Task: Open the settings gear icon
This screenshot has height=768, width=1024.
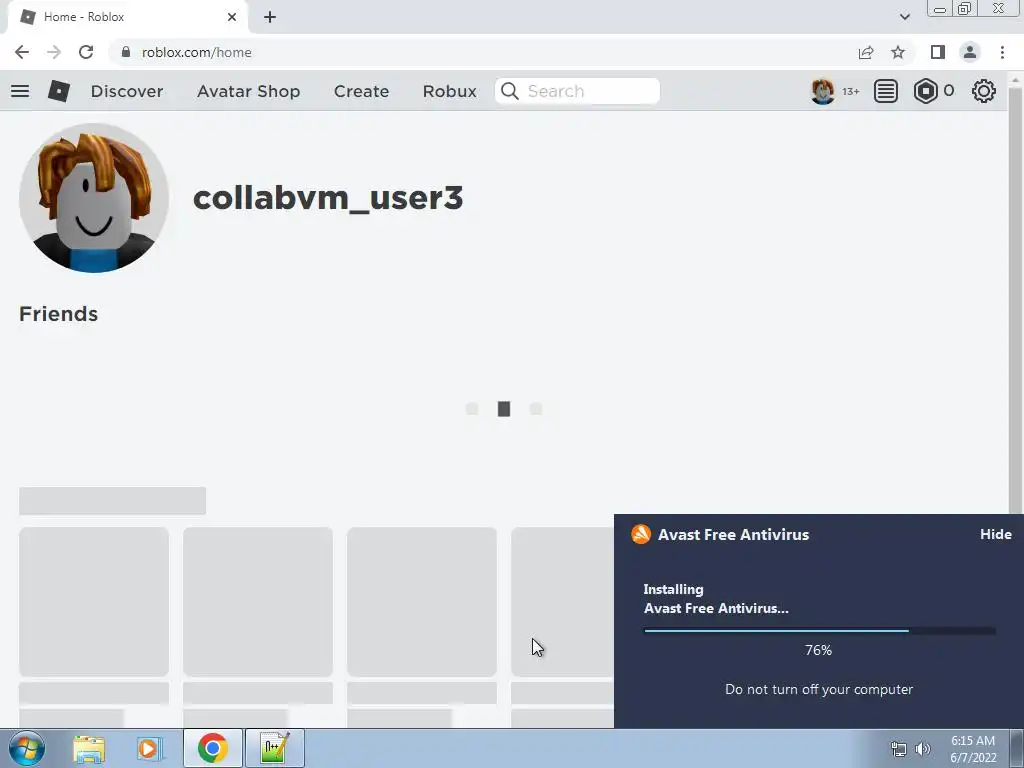Action: point(984,91)
